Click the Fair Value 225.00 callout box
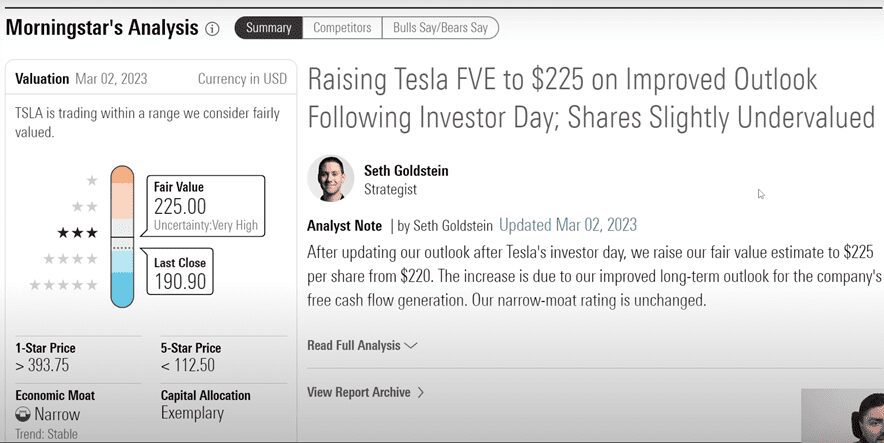884x443 pixels. pyautogui.click(x=206, y=205)
